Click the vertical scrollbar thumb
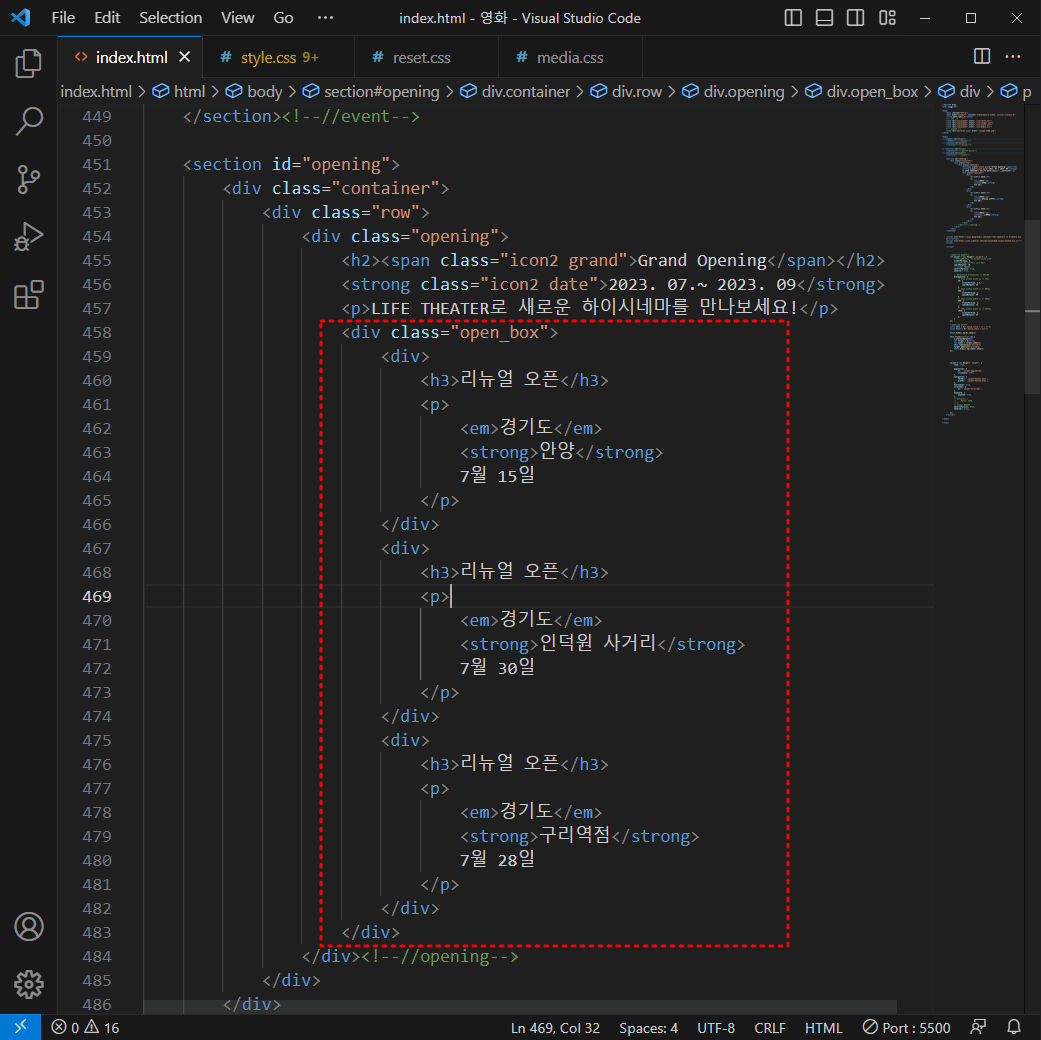The width and height of the screenshot is (1041, 1040). [x=1032, y=306]
